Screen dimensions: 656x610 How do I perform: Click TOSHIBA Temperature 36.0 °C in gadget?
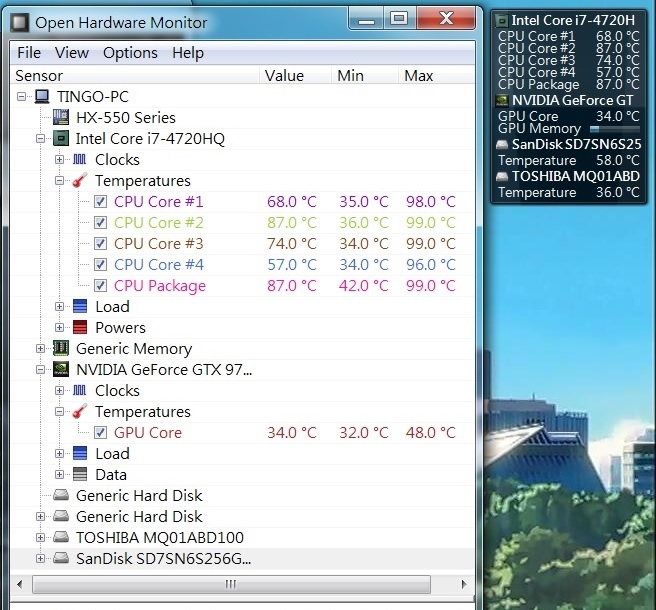coord(618,192)
